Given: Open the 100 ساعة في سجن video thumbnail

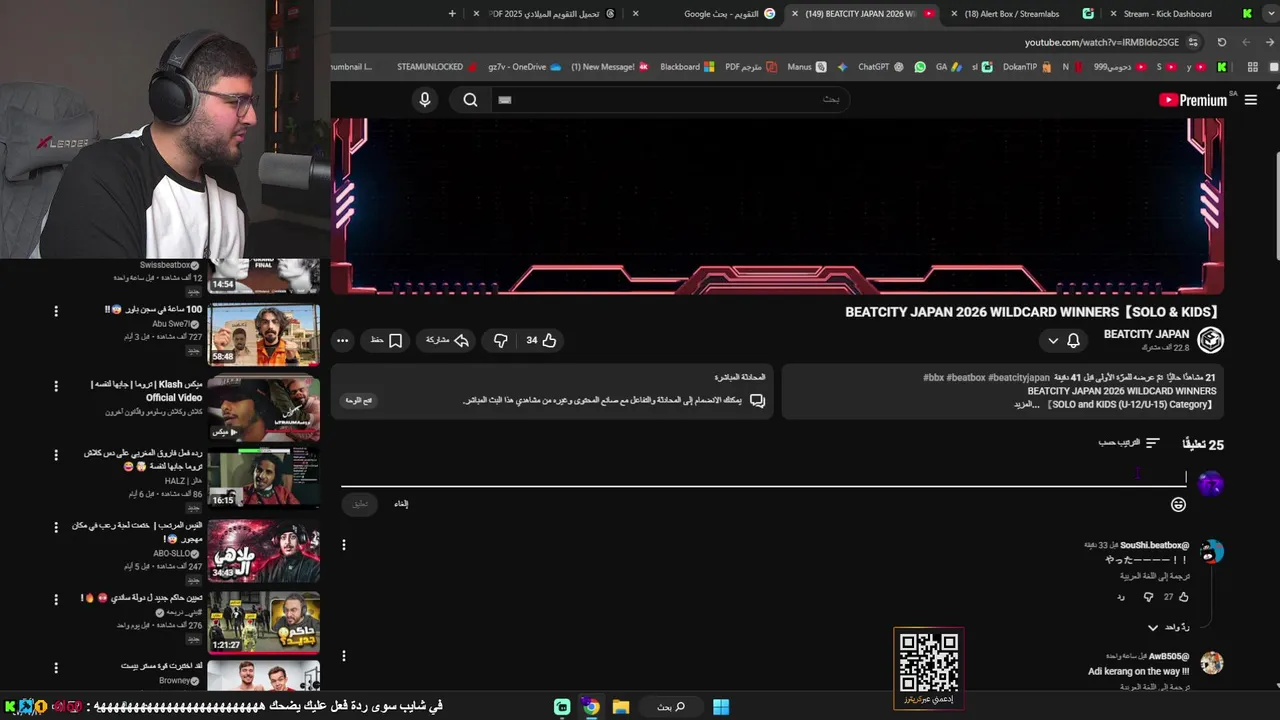Looking at the screenshot, I should (x=264, y=334).
